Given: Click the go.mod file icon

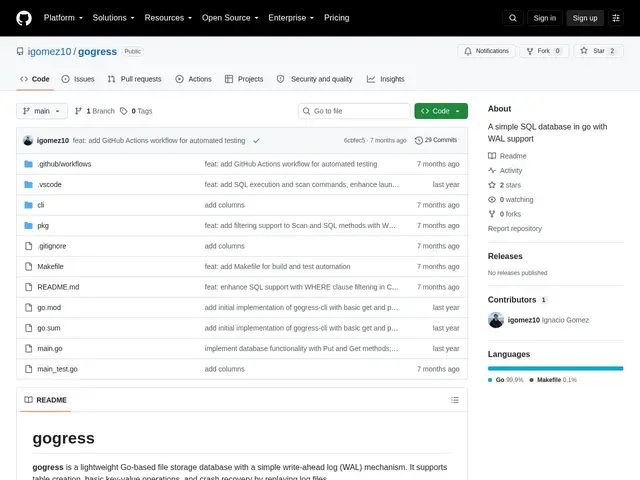Looking at the screenshot, I should [28, 307].
